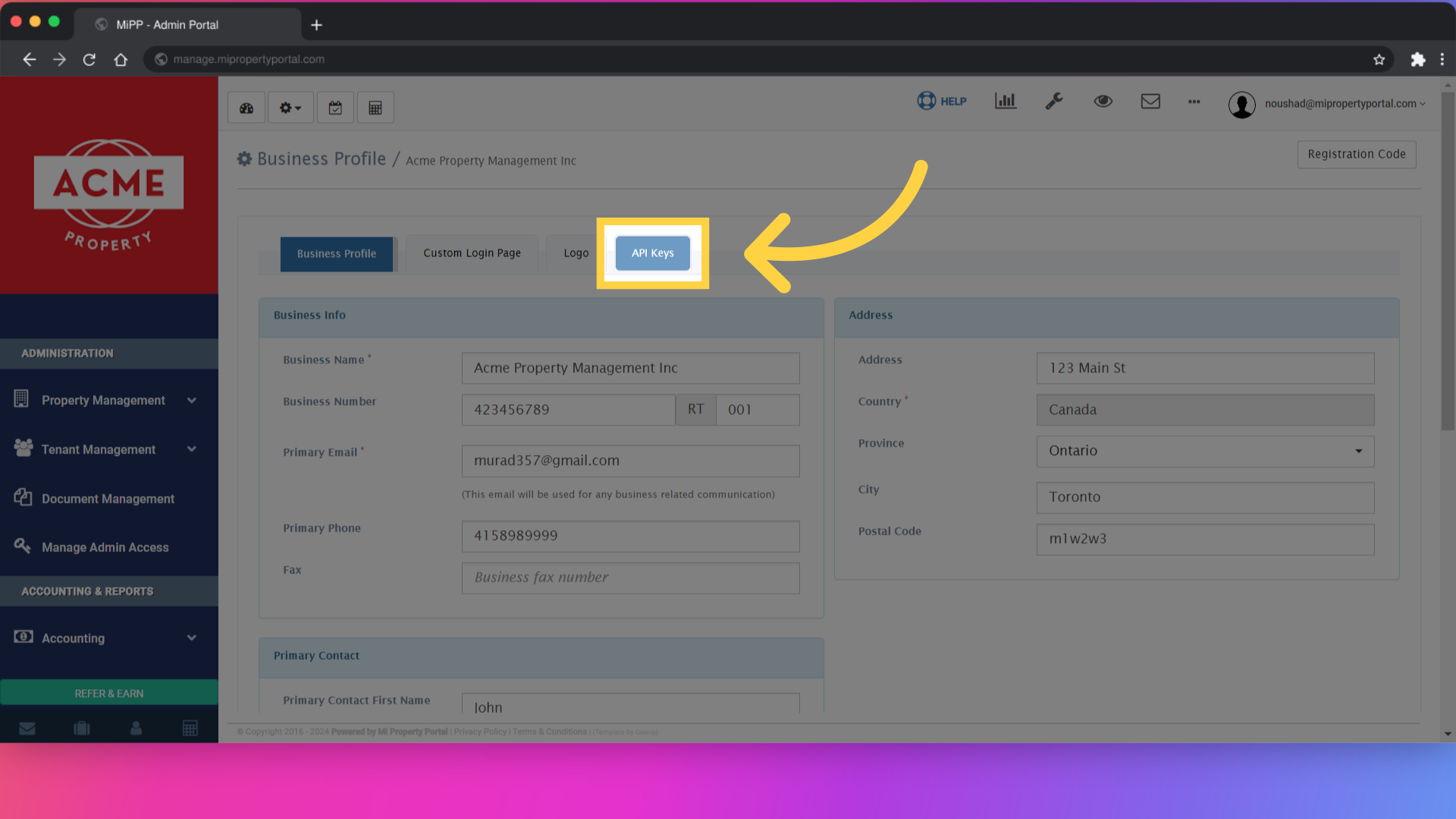Image resolution: width=1456 pixels, height=819 pixels.
Task: Open the dashboard speedometer icon
Action: tap(246, 107)
